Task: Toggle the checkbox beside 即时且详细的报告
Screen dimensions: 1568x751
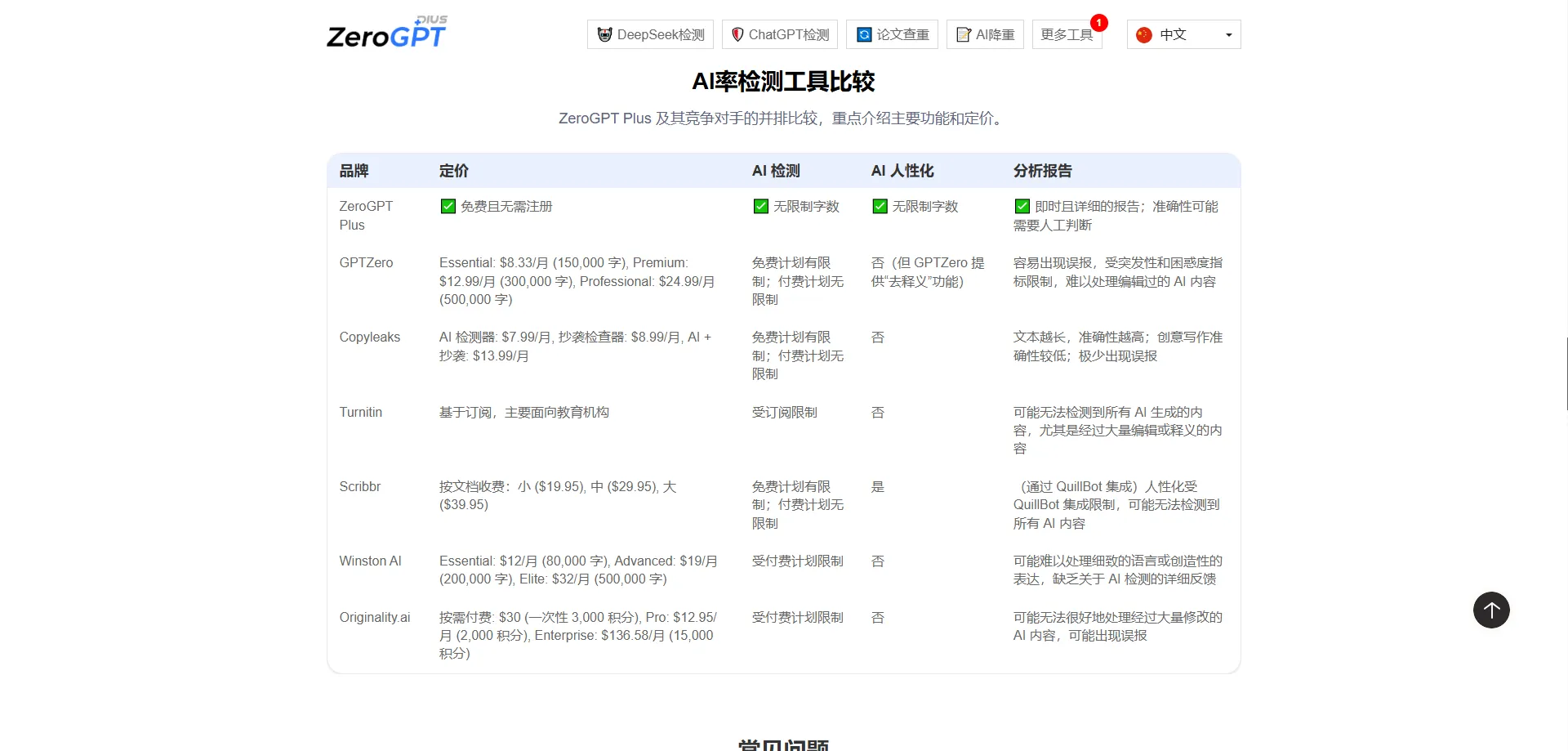Action: (x=1022, y=205)
